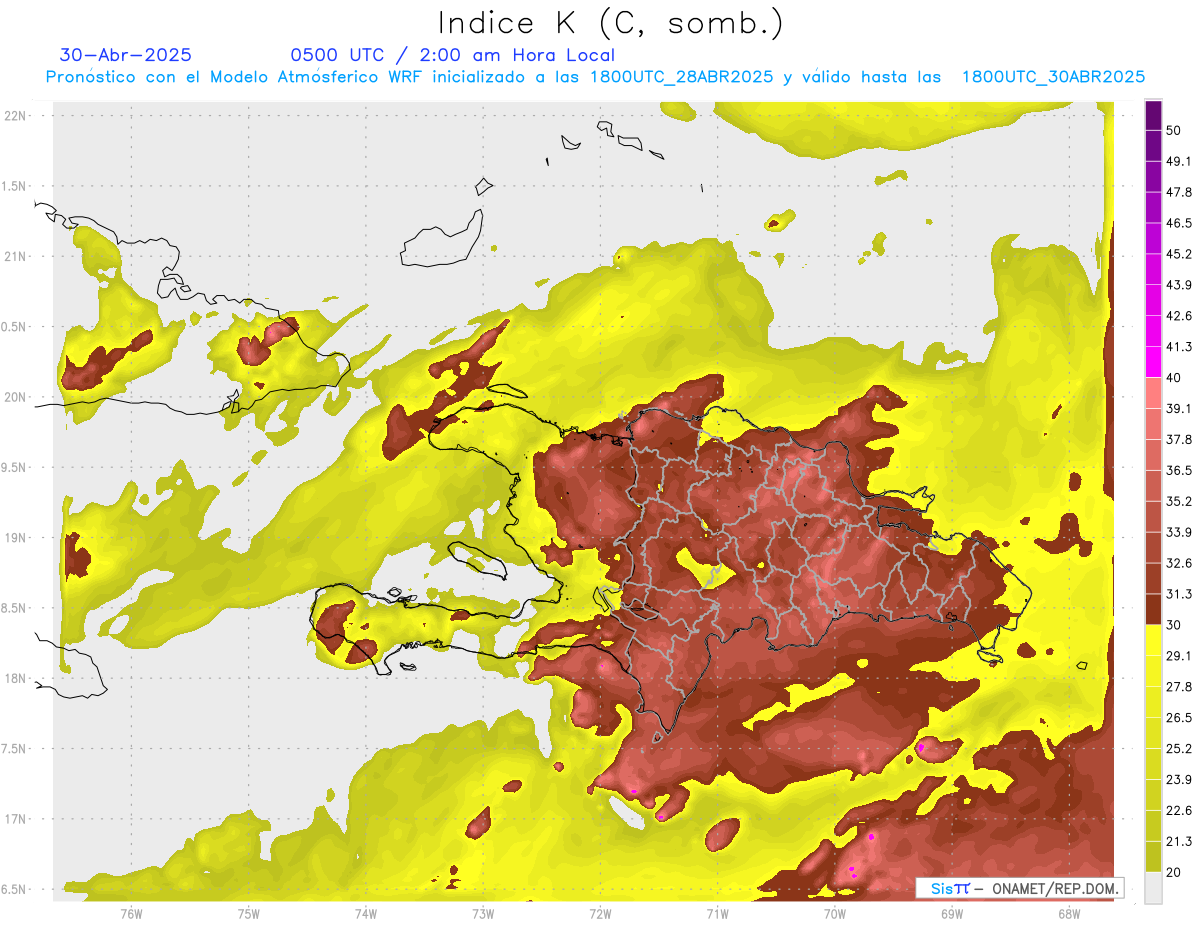The width and height of the screenshot is (1200, 927).
Task: Click legend value '29.1'
Action: (x=1179, y=656)
